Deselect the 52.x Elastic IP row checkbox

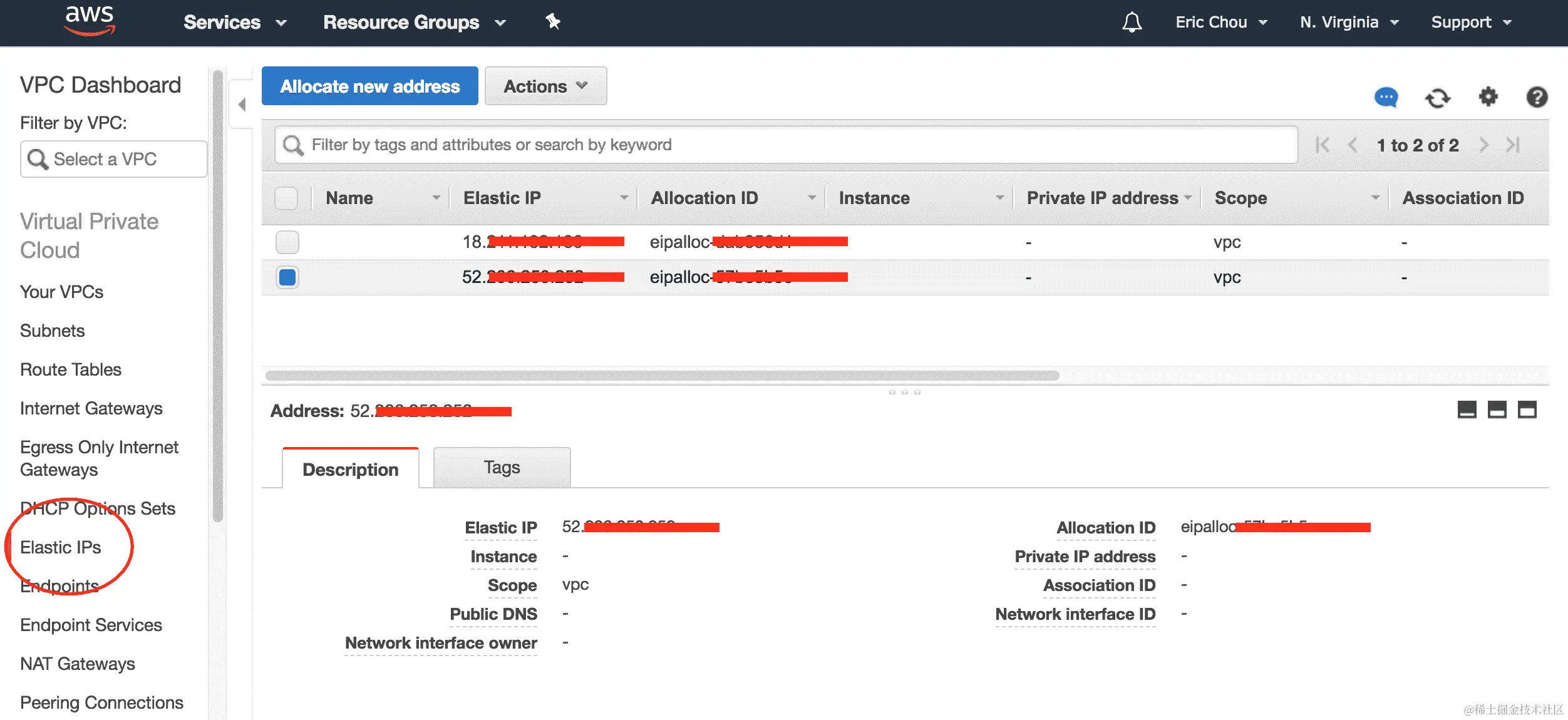(287, 277)
